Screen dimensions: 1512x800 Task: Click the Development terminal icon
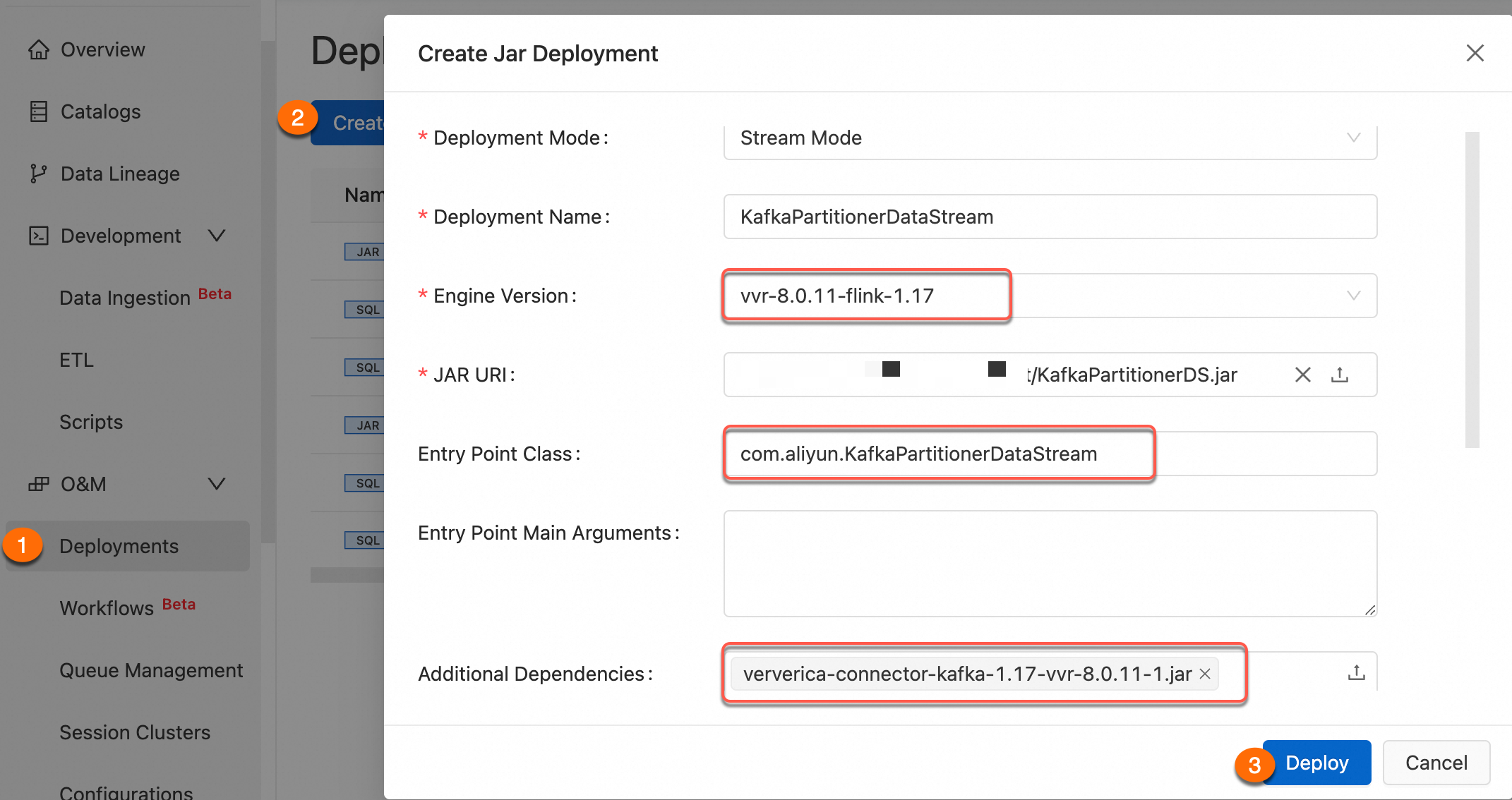coord(39,236)
